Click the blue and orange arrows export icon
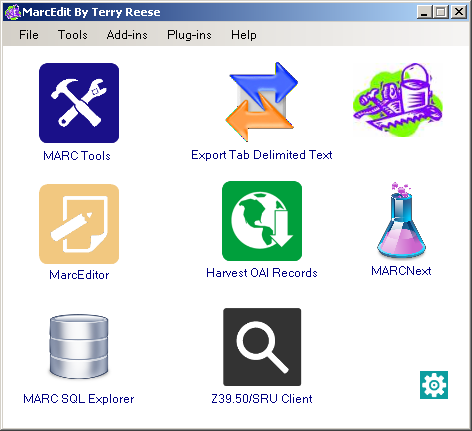Viewport: 472px width, 431px height. [x=262, y=102]
